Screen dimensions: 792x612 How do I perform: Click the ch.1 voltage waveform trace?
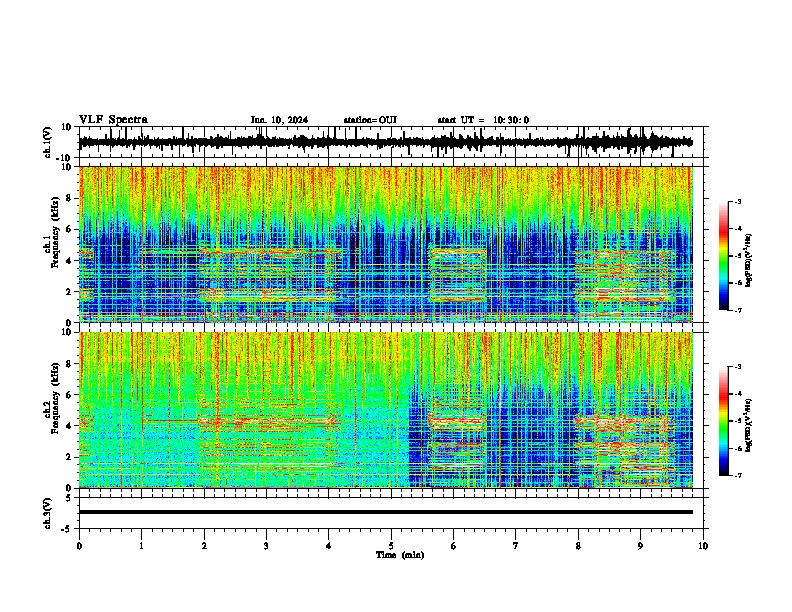[x=385, y=142]
